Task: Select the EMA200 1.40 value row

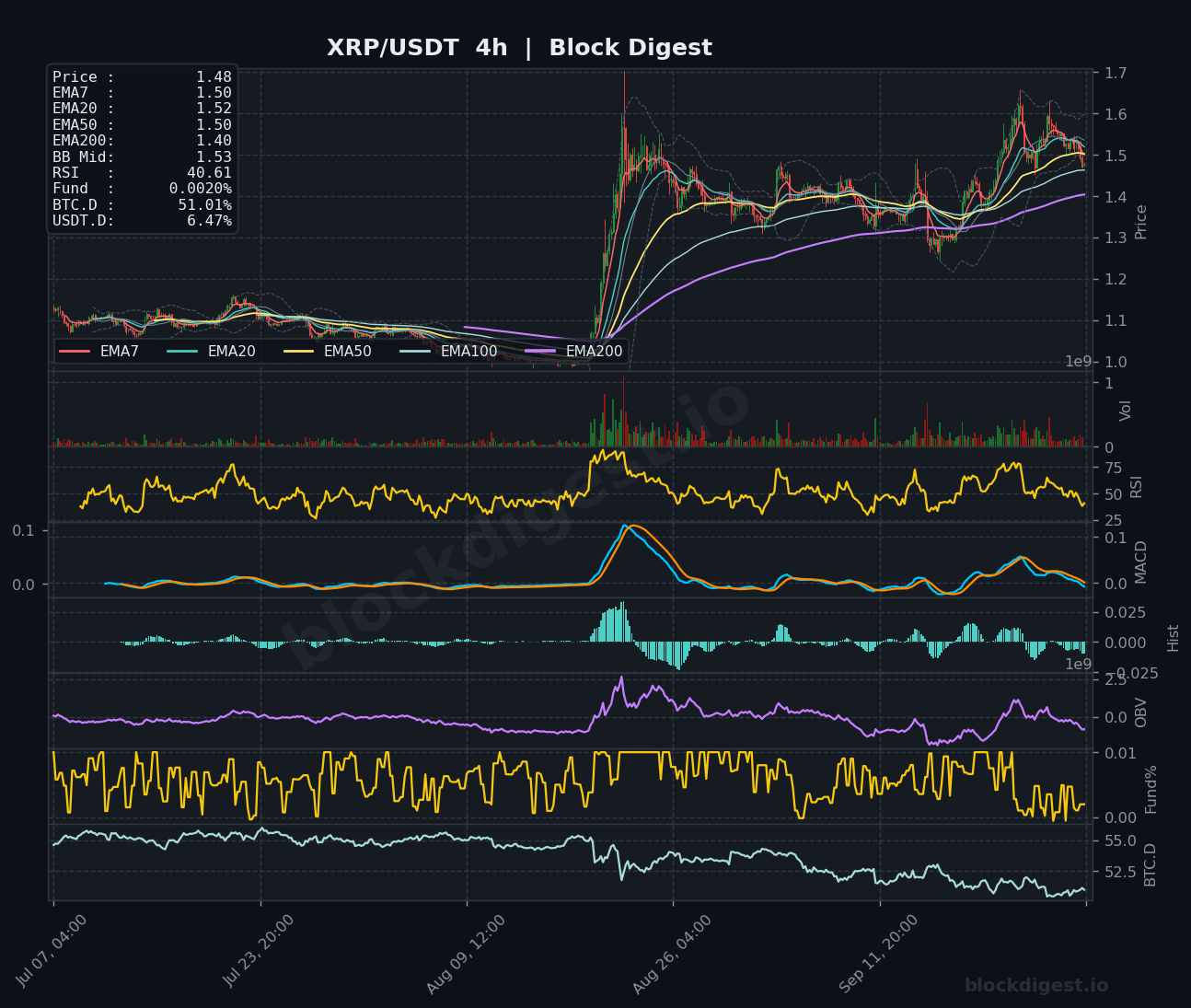Action: [x=142, y=141]
